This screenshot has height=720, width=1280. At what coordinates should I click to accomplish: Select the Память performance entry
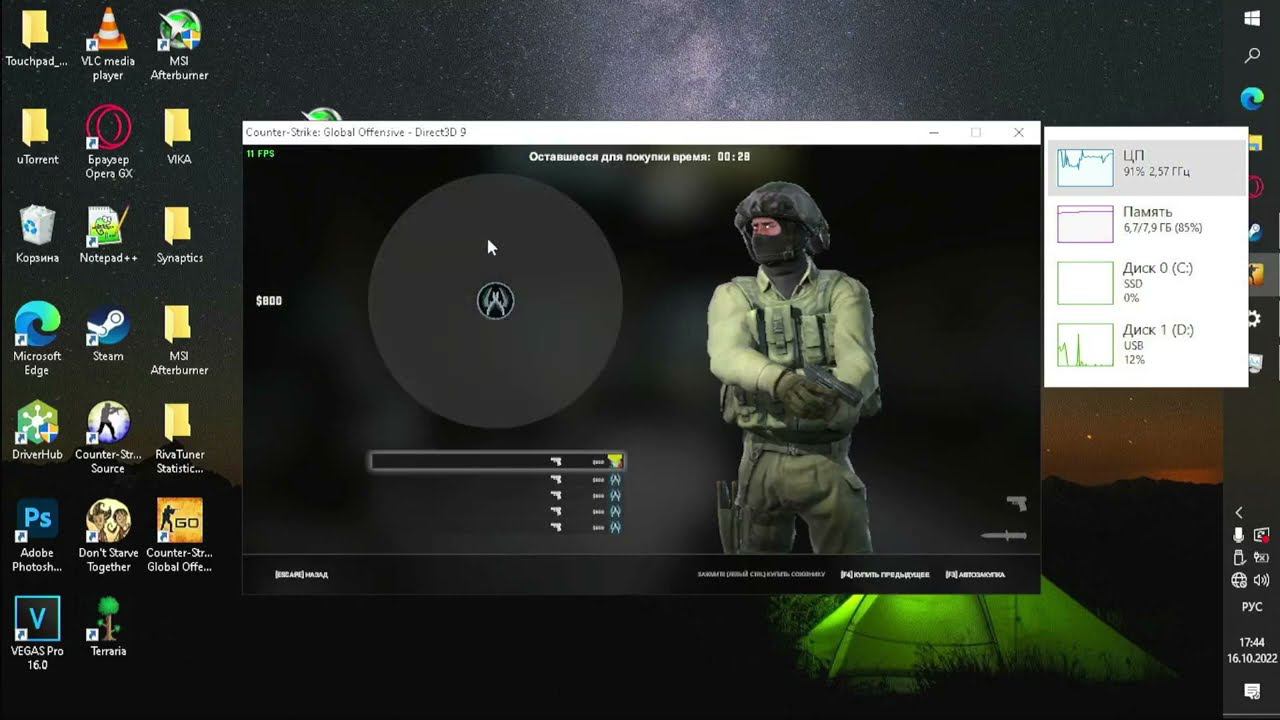click(1146, 223)
